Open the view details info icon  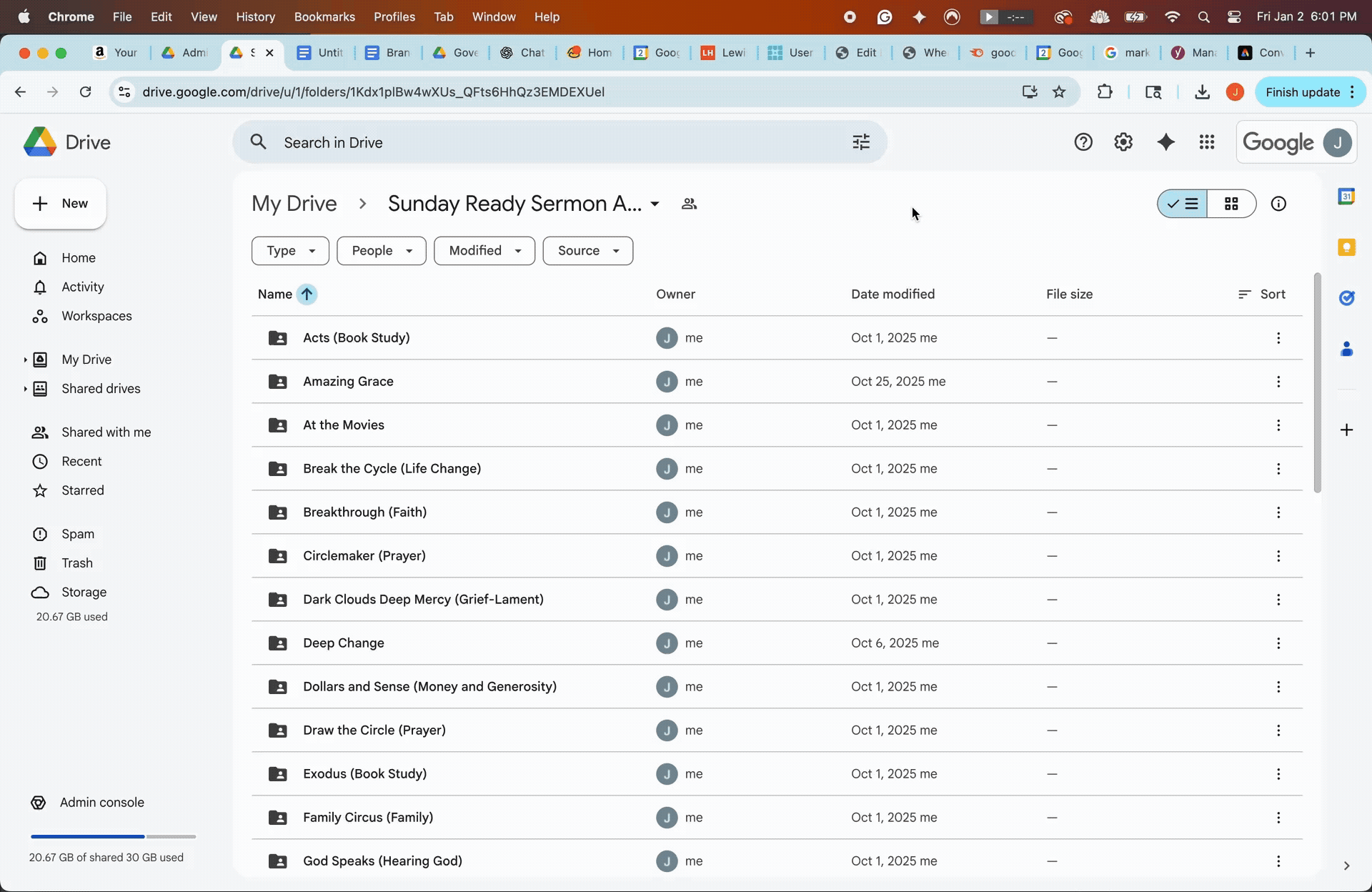point(1278,204)
